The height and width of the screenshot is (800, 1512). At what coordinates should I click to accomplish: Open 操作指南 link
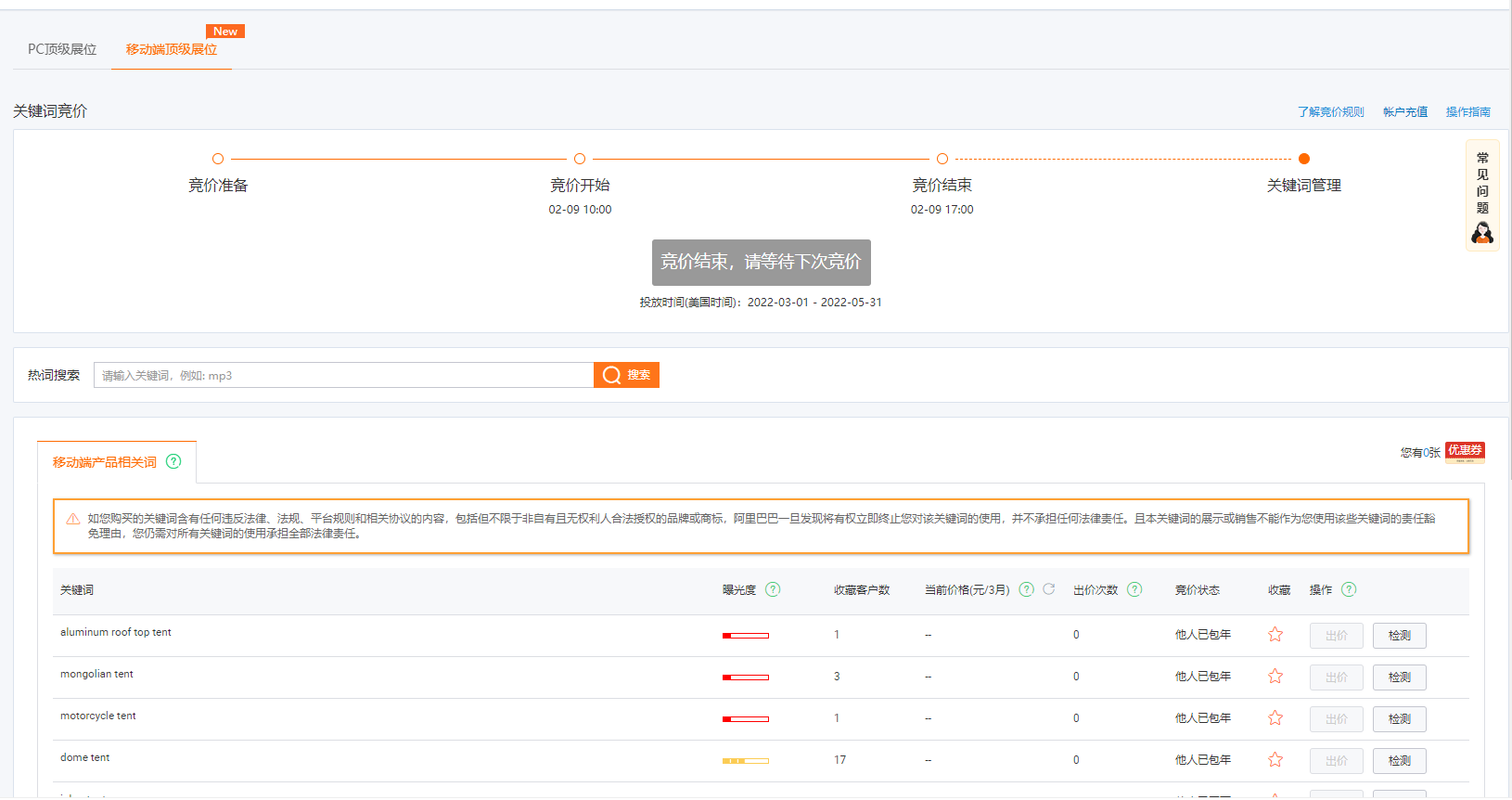point(1467,111)
